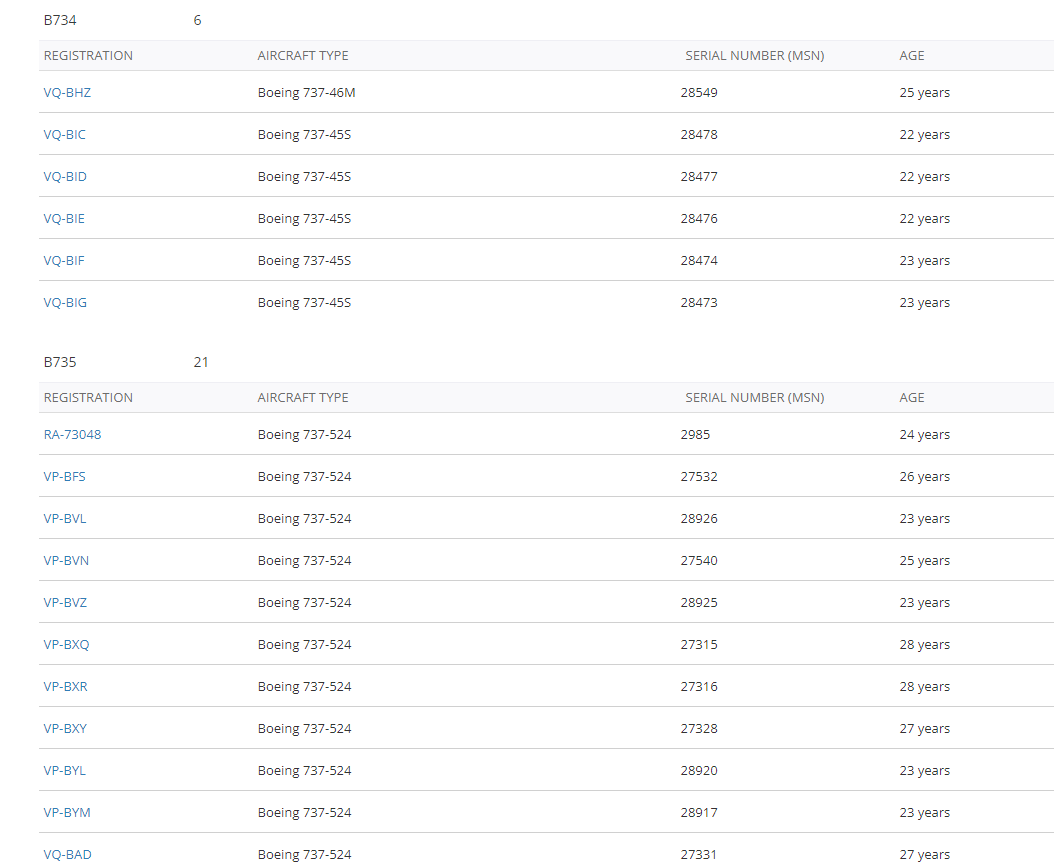
Task: Select serial number 28476
Action: (699, 219)
